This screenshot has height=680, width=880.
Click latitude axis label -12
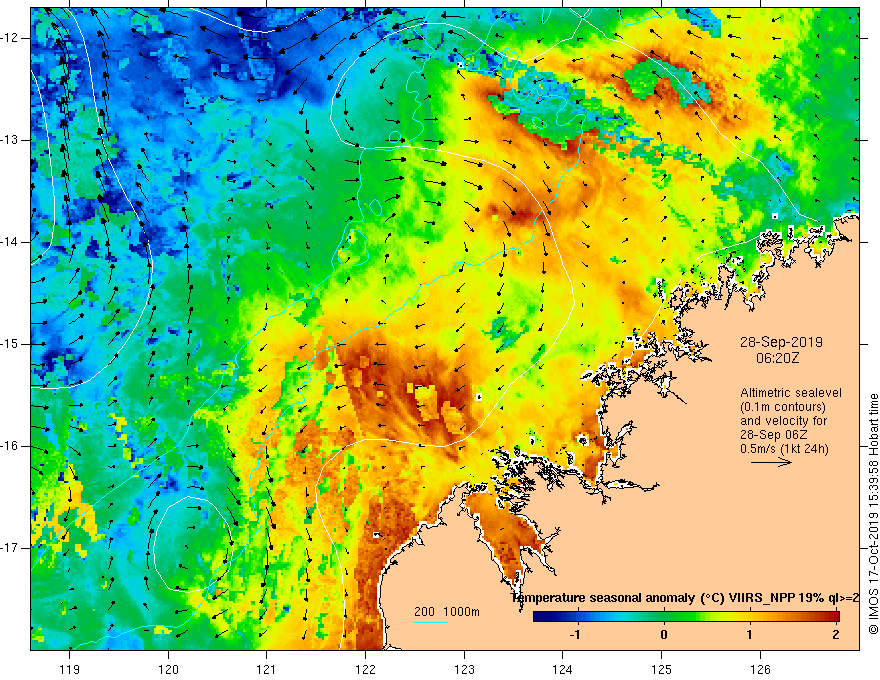click(x=11, y=38)
